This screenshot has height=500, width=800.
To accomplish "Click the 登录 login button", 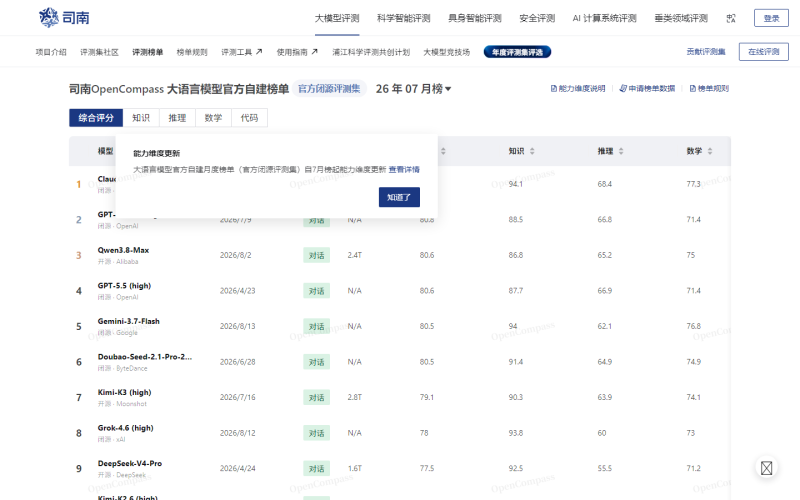I will 771,18.
